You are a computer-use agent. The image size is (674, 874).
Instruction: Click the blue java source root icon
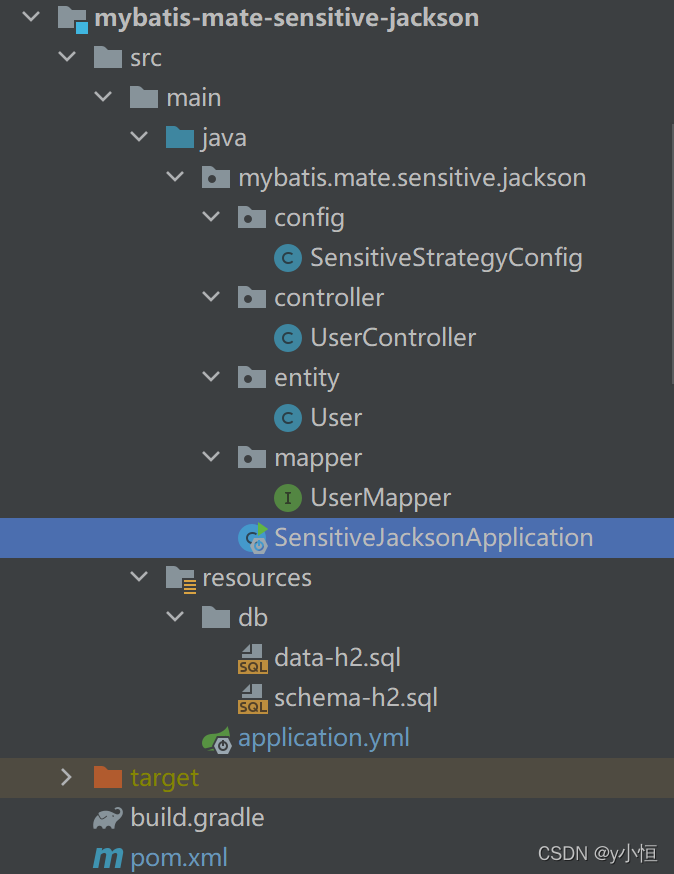click(x=180, y=138)
